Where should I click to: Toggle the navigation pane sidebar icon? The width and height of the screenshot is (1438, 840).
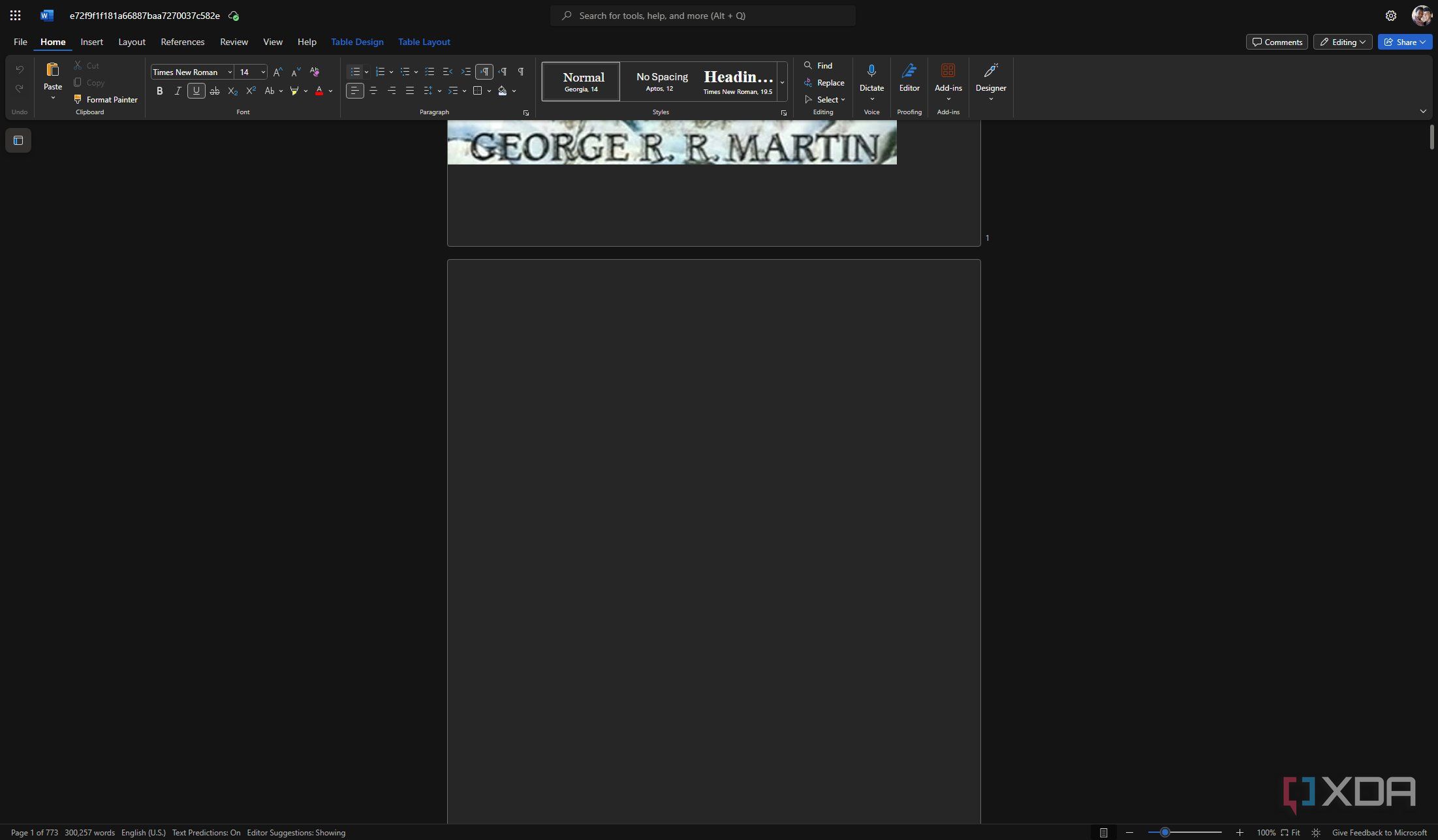coord(18,140)
